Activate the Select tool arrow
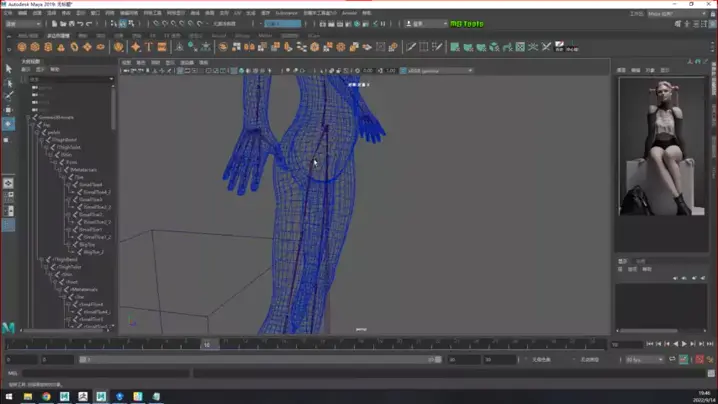718x404 pixels. [x=9, y=69]
